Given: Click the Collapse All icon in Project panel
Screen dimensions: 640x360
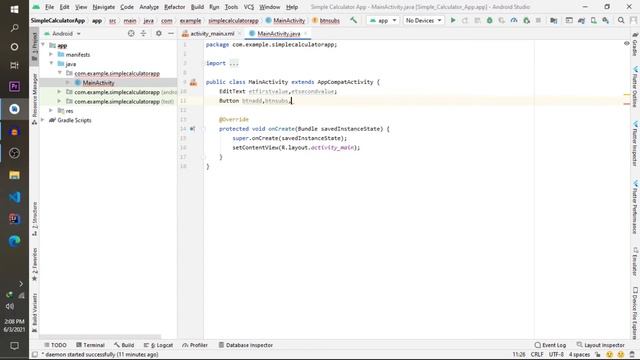Looking at the screenshot, I should [143, 33].
